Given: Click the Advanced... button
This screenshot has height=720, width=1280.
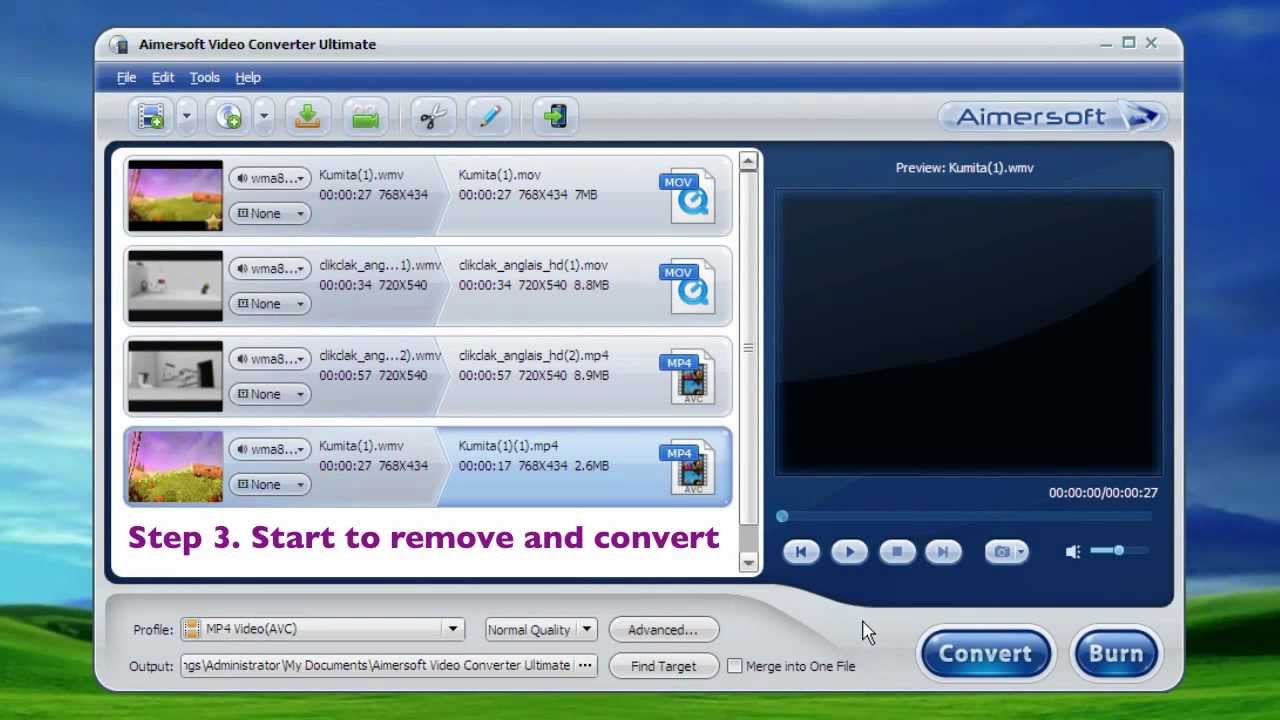Looking at the screenshot, I should (663, 630).
